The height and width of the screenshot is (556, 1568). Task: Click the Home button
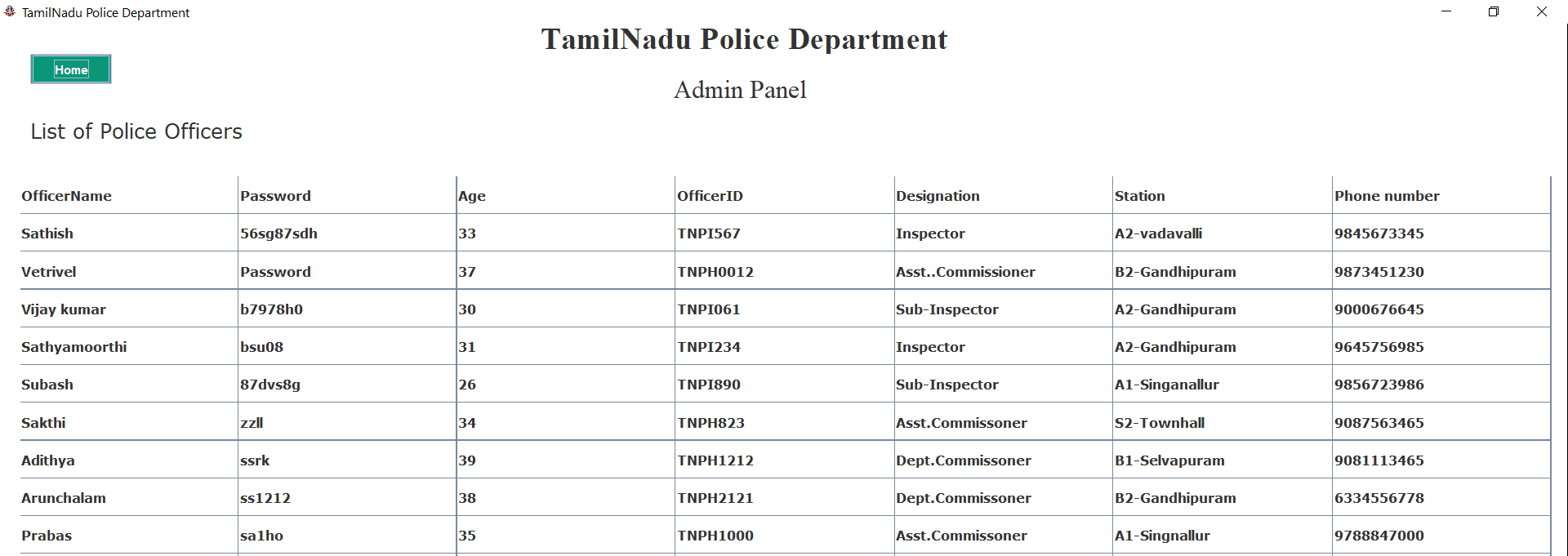point(70,69)
